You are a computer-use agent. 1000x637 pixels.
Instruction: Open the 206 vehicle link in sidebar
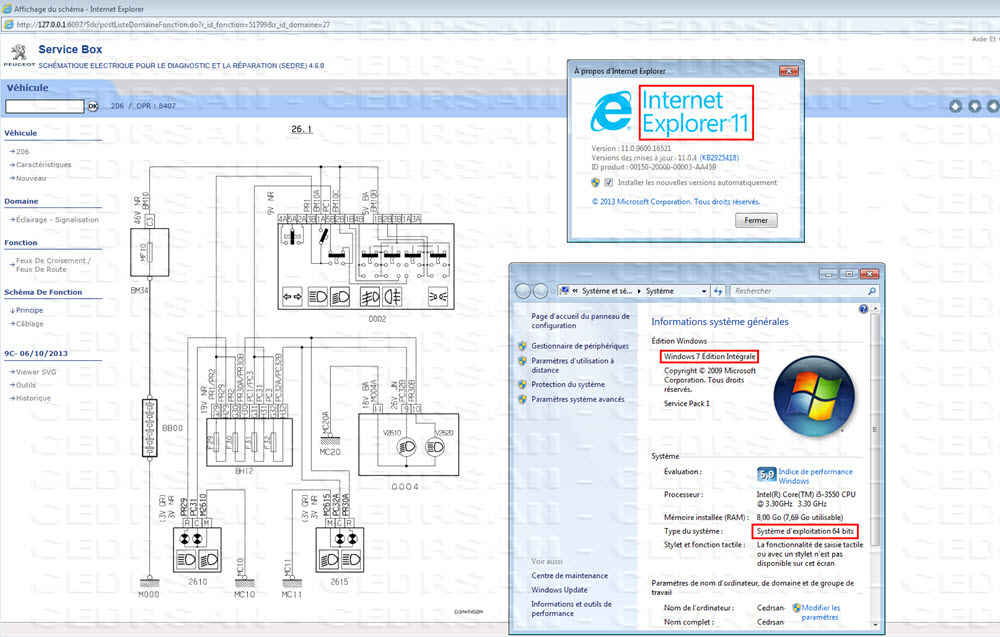coord(23,152)
